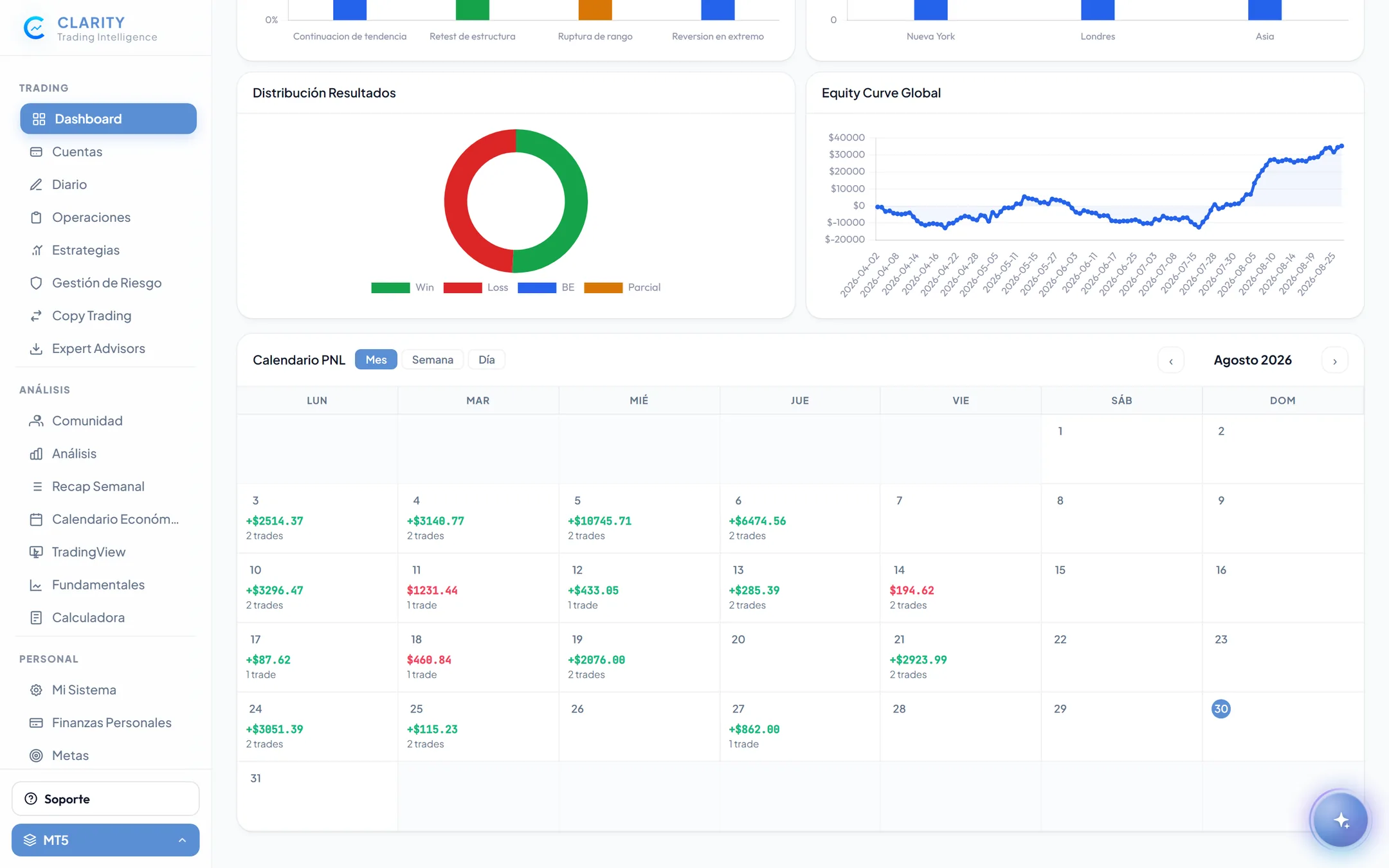This screenshot has width=1389, height=868.
Task: Select highlighted day 30 in calendar
Action: click(1221, 709)
